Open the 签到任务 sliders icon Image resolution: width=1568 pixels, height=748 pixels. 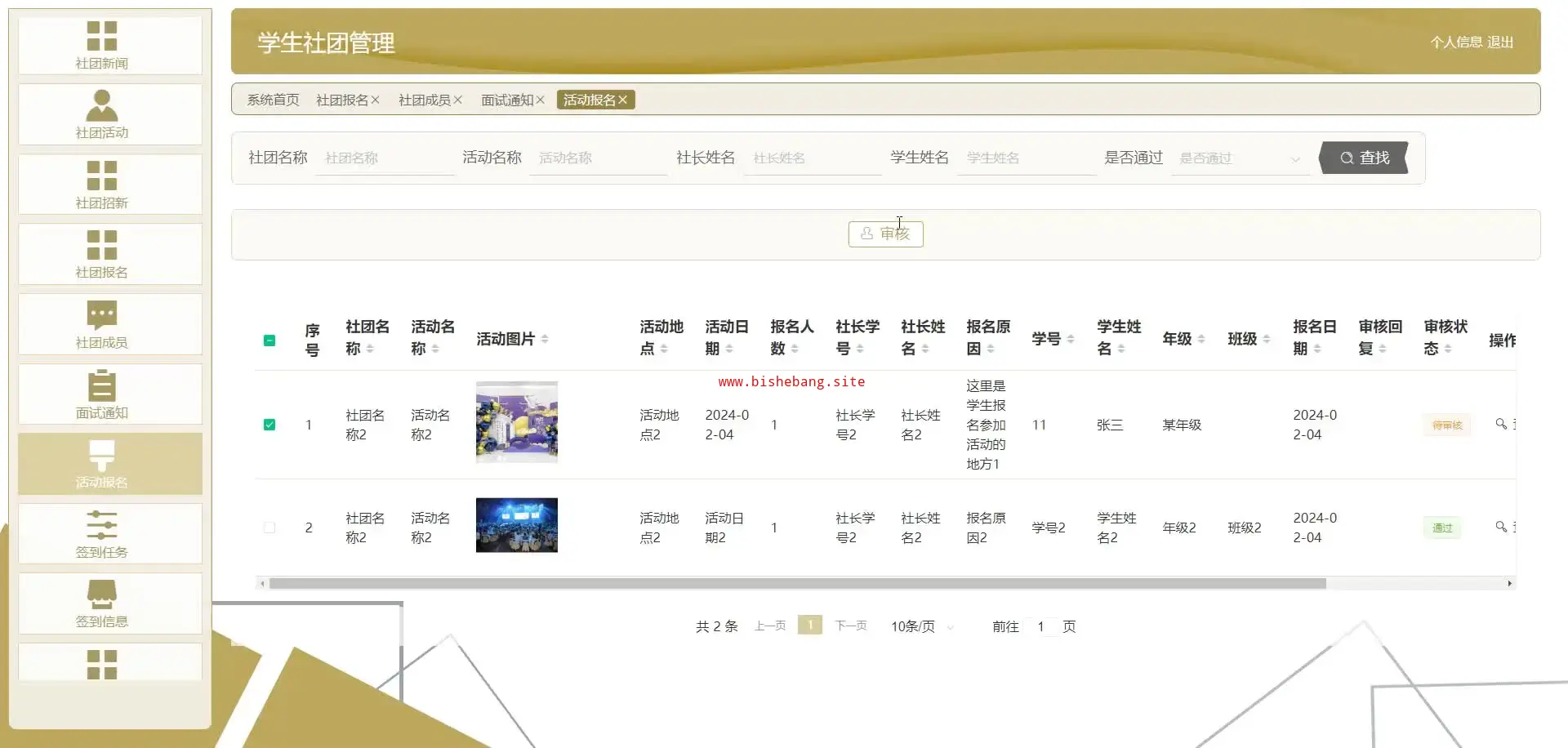(102, 525)
